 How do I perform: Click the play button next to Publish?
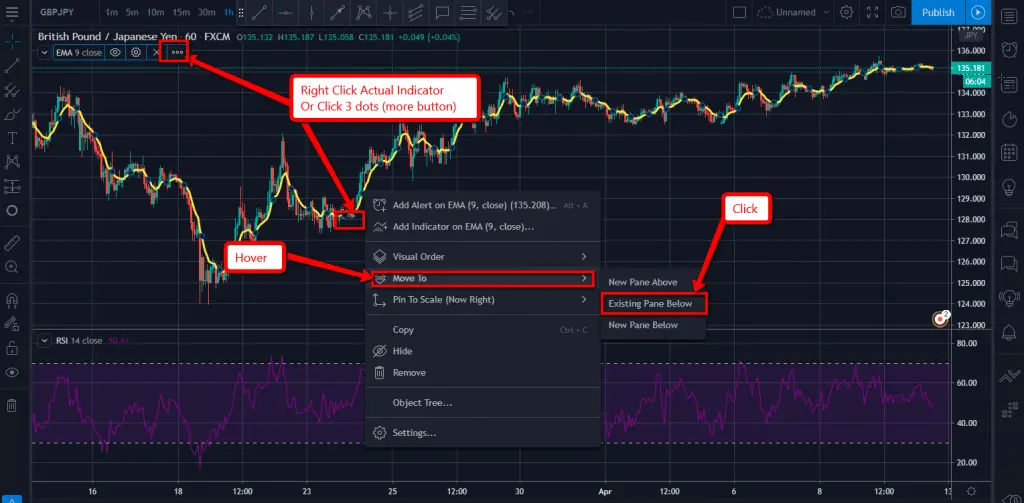[978, 12]
